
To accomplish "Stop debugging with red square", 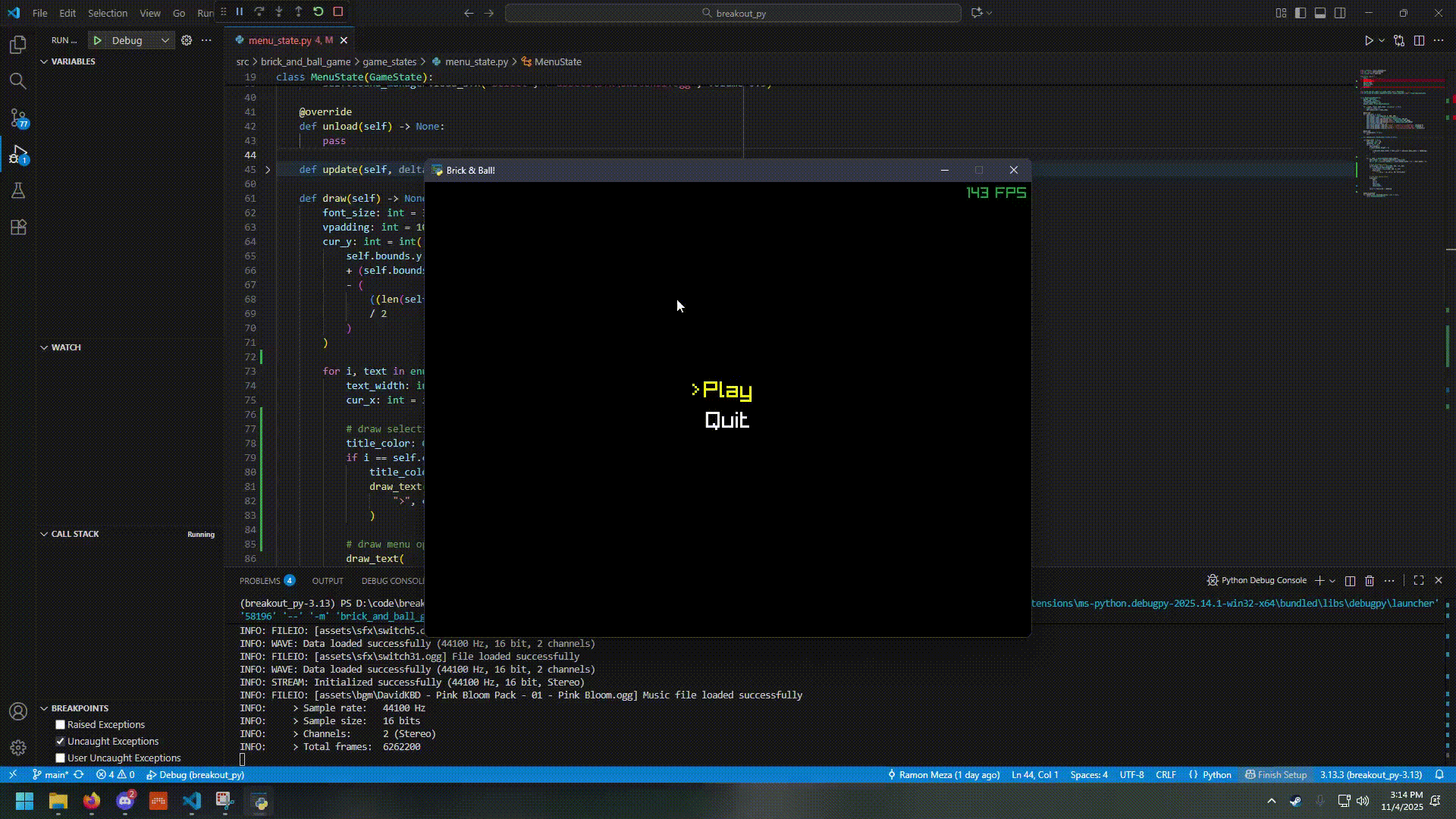I will pyautogui.click(x=338, y=11).
